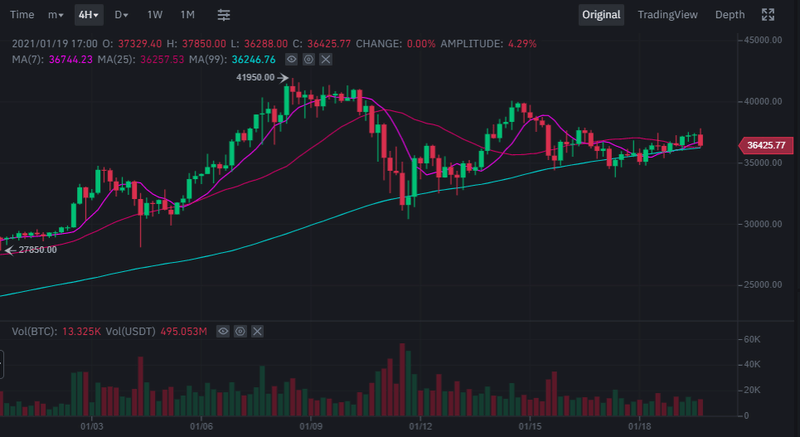Remove the Volume indicator with X

click(258, 331)
